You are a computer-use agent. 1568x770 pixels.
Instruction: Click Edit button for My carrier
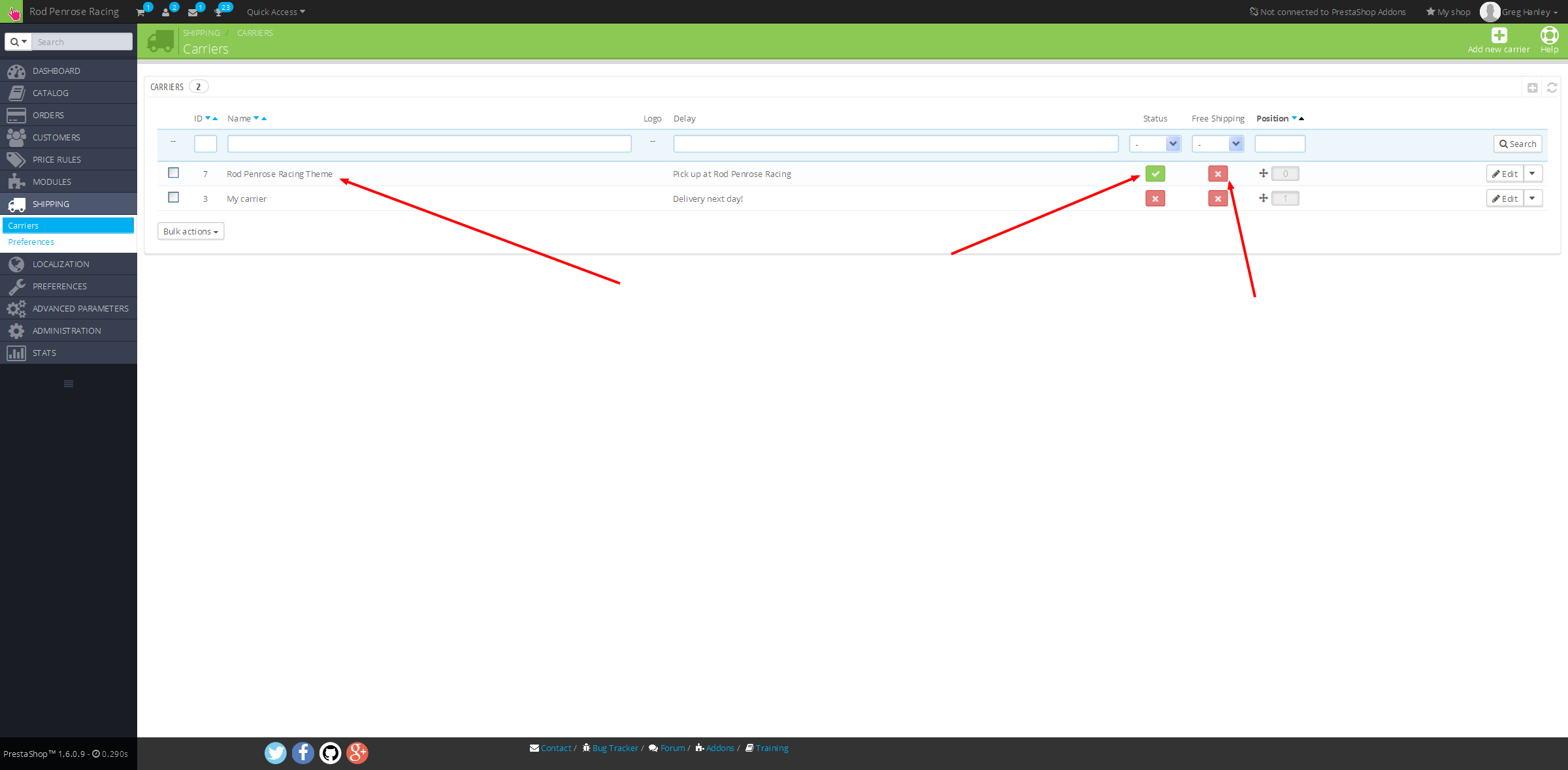1505,199
